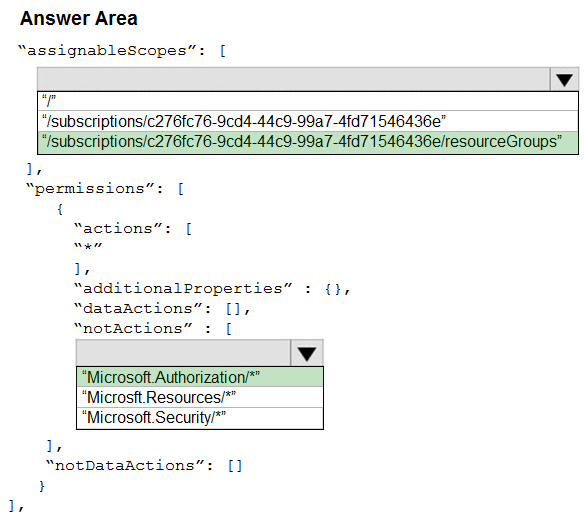This screenshot has height=519, width=585.
Task: Click the "notDataActions" key text
Action: pos(125,465)
